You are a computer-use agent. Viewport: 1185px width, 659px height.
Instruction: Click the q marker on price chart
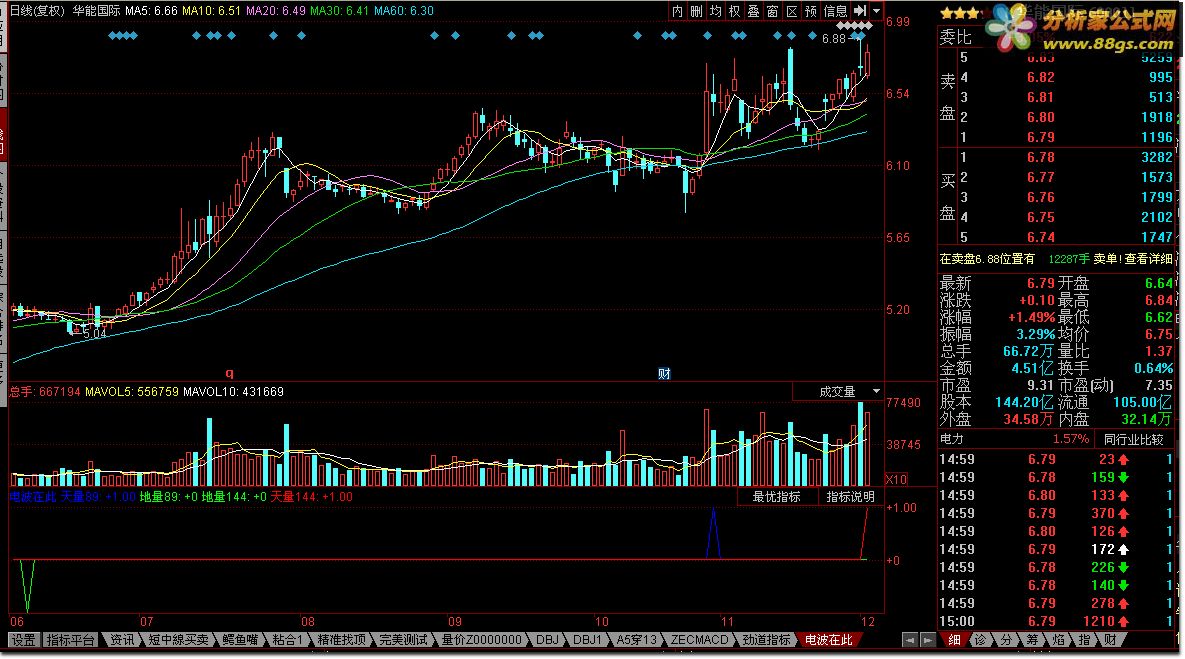click(229, 373)
